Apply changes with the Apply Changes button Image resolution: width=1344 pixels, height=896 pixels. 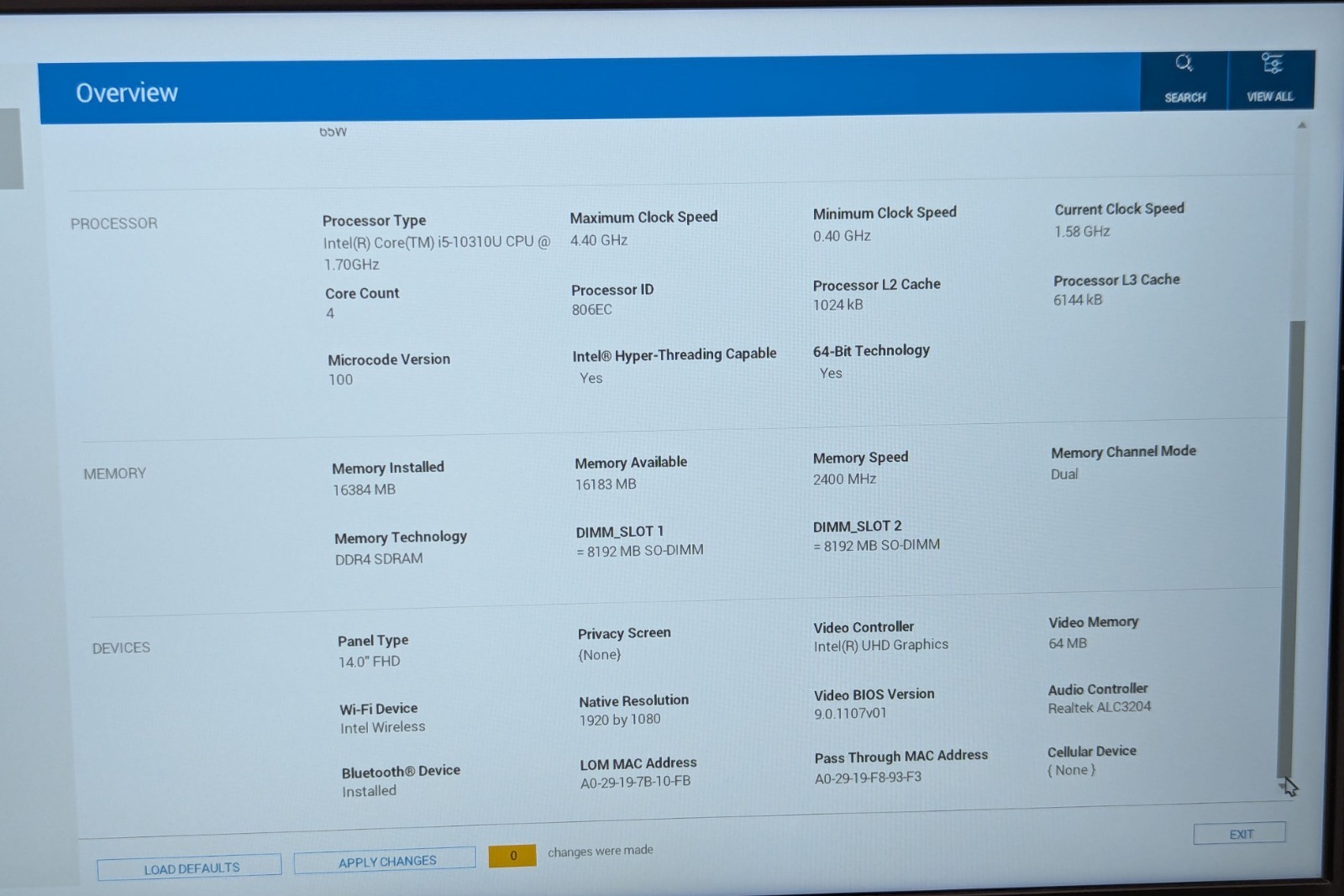pyautogui.click(x=386, y=861)
